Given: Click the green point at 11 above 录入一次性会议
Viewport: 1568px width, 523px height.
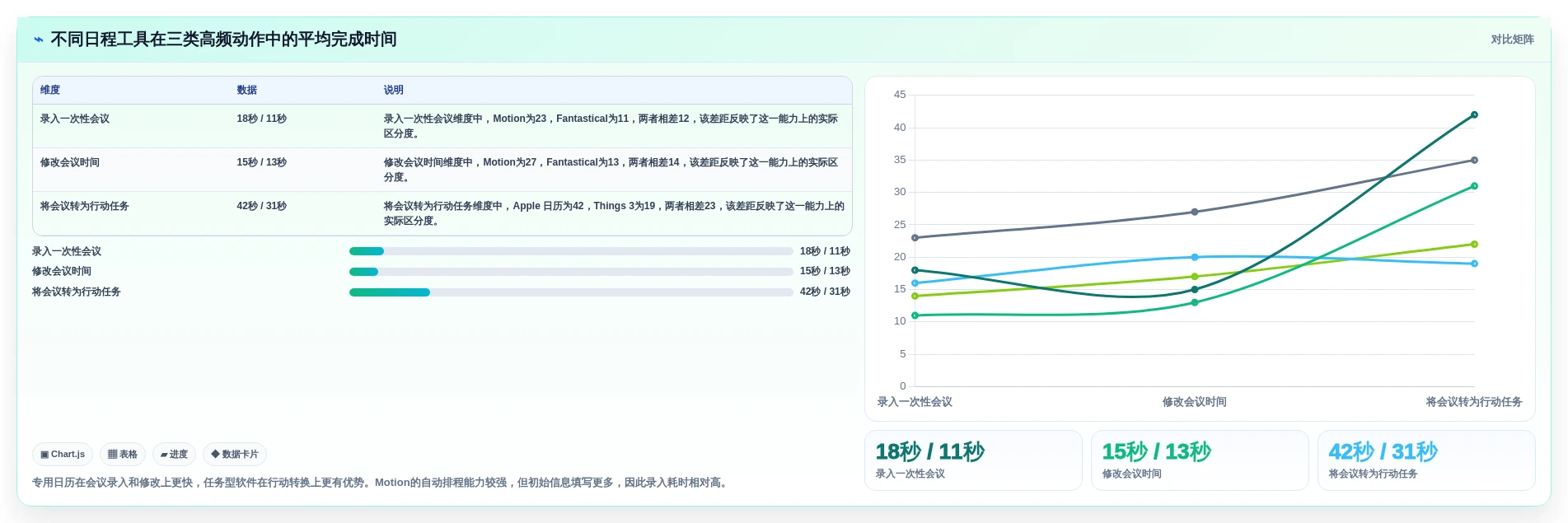Looking at the screenshot, I should click(915, 315).
